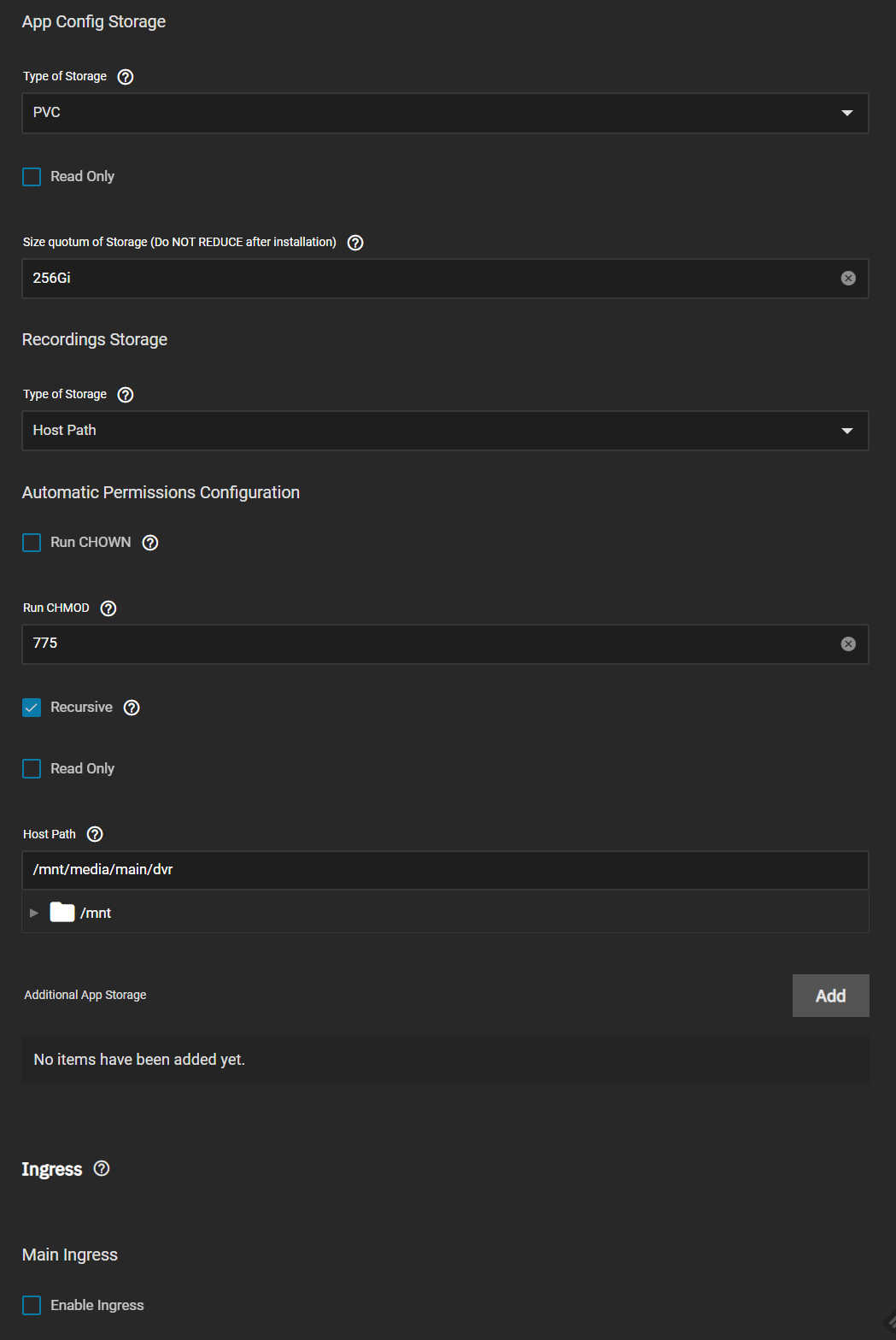896x1340 pixels.
Task: Toggle Read Only under App Config Storage
Action: [x=32, y=177]
